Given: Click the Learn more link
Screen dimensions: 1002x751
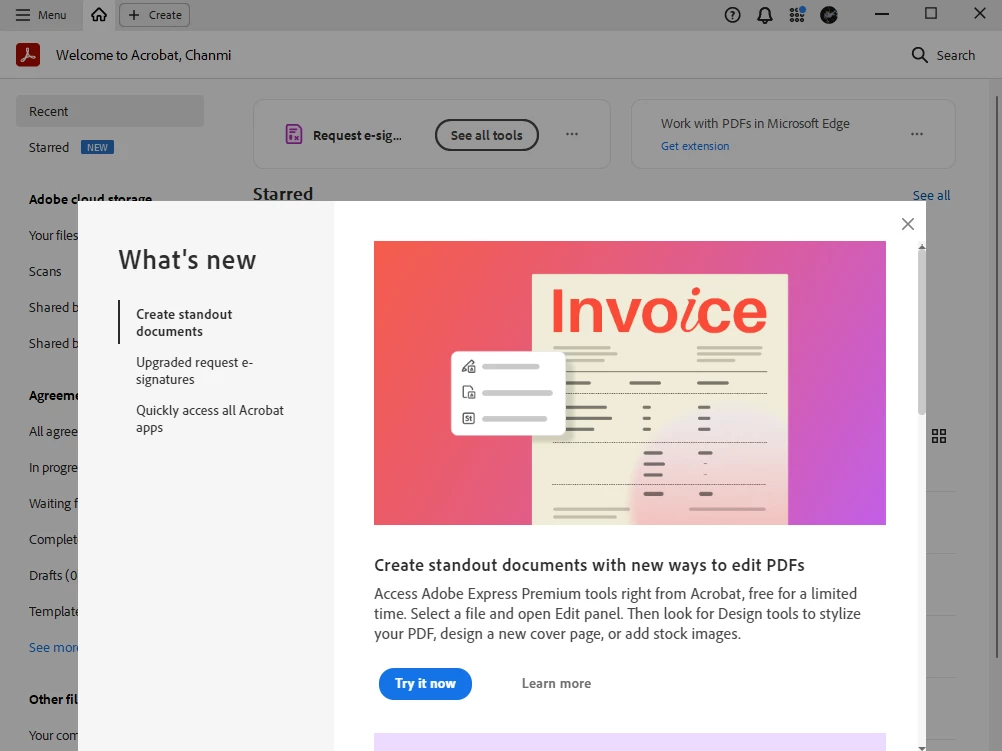Looking at the screenshot, I should [556, 684].
